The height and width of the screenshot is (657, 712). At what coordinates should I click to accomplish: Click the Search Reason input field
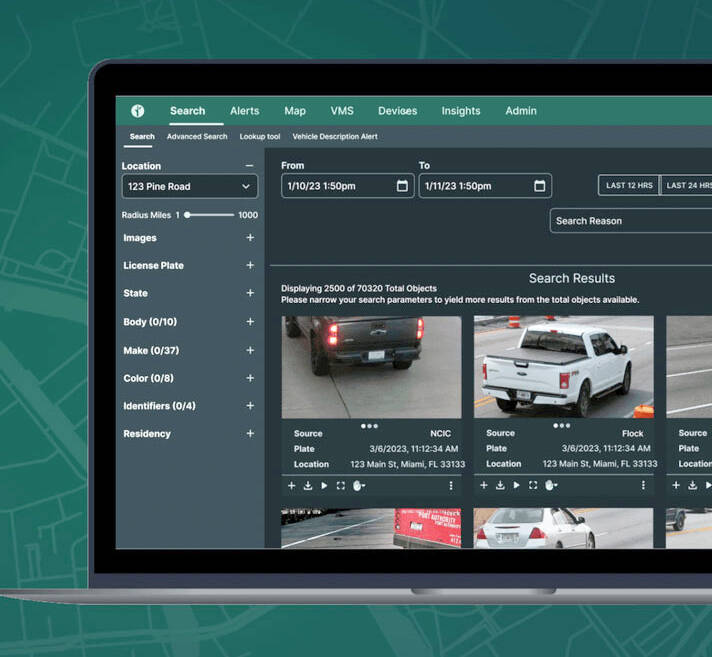pyautogui.click(x=630, y=221)
